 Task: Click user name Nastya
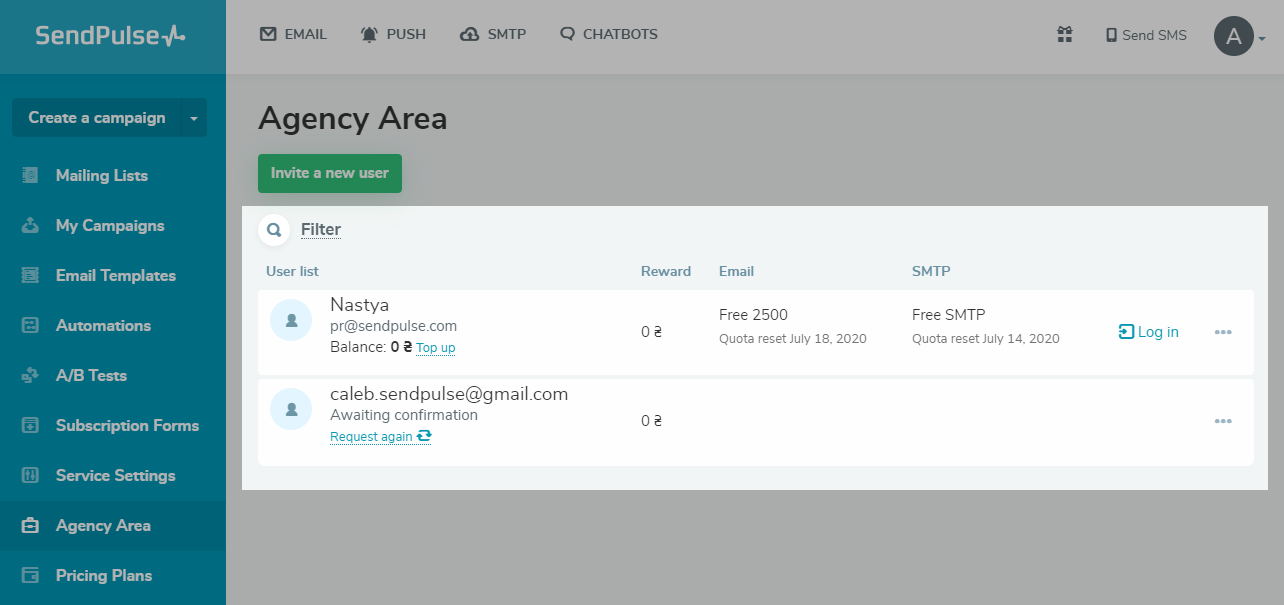[360, 305]
